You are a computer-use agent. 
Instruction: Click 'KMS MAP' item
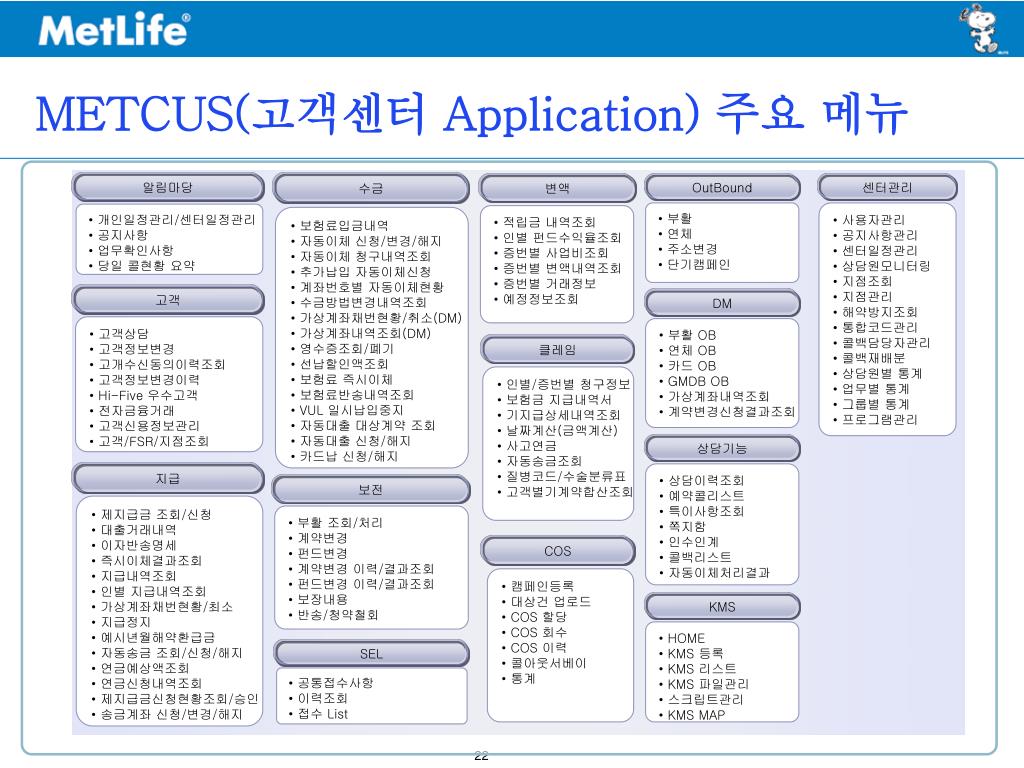click(696, 714)
